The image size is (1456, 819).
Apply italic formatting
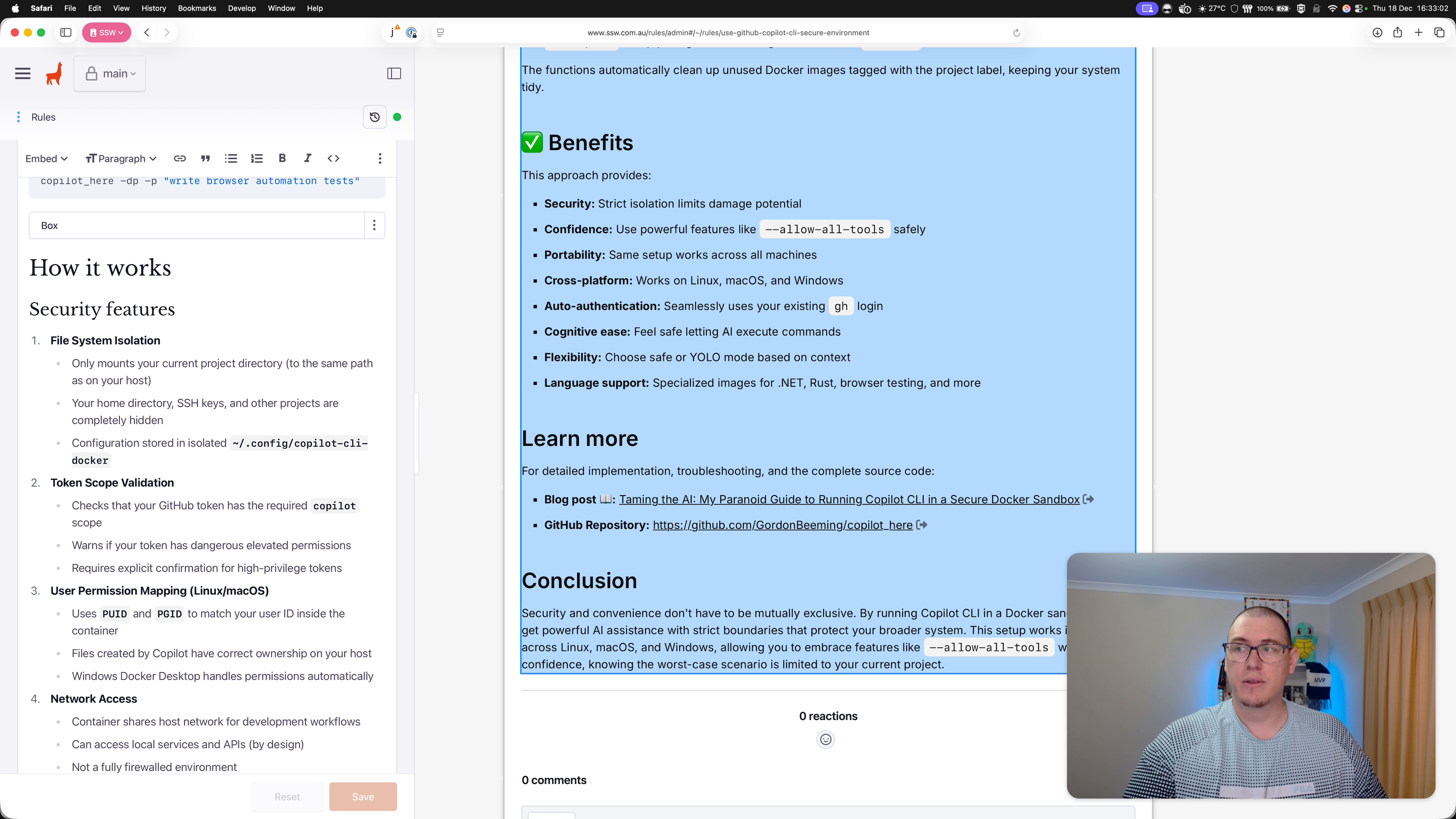click(x=308, y=159)
